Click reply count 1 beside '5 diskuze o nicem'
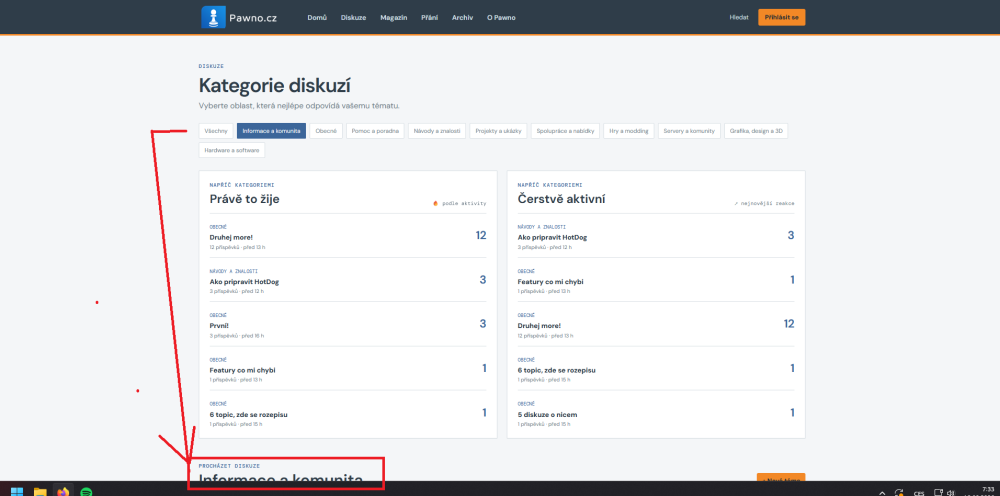Viewport: 1000px width, 496px height. pos(792,412)
